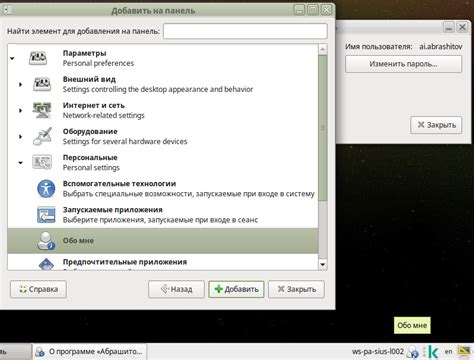Click the Personal preferences description text

98,63
